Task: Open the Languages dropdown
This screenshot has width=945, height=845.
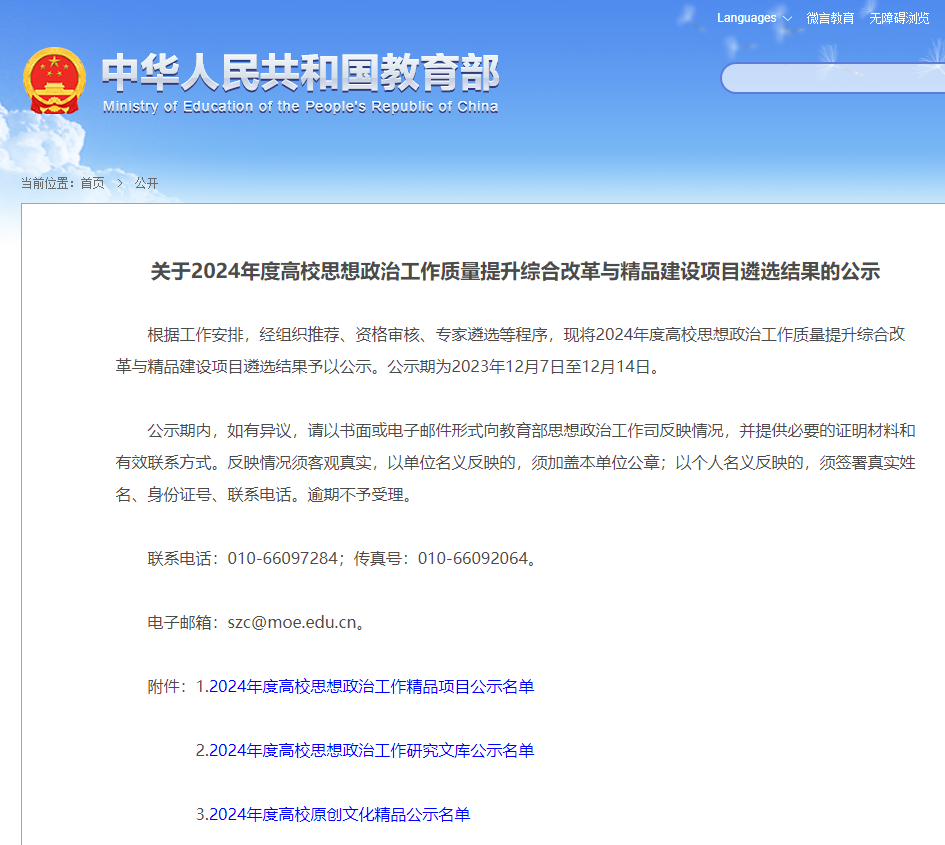Action: (746, 17)
